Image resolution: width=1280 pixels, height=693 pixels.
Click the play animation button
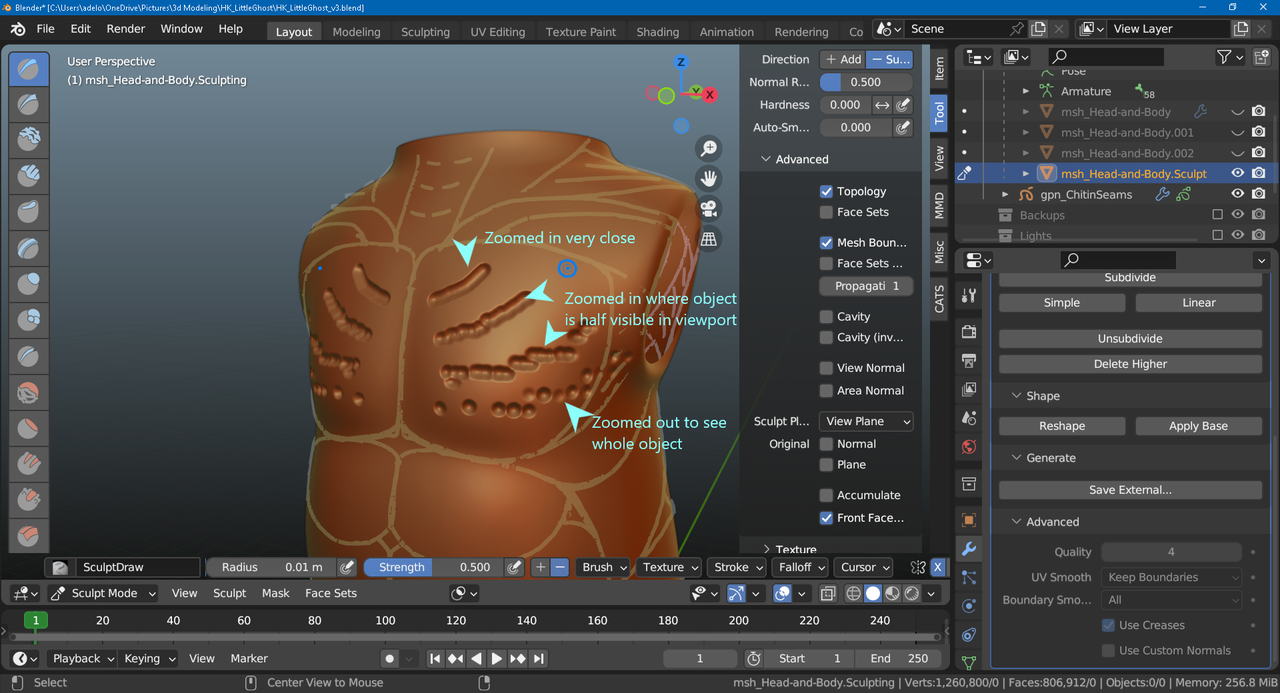click(x=497, y=658)
